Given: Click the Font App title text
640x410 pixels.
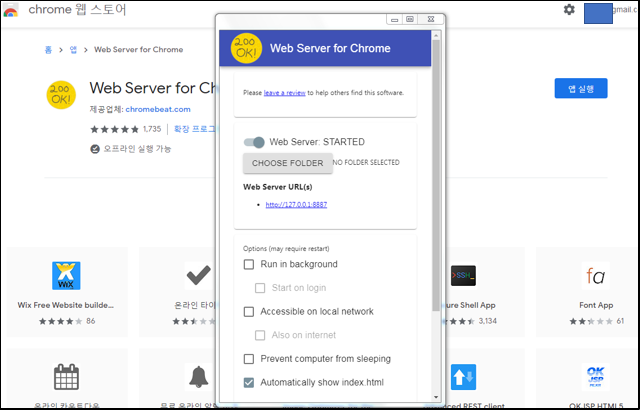Looking at the screenshot, I should (x=596, y=305).
